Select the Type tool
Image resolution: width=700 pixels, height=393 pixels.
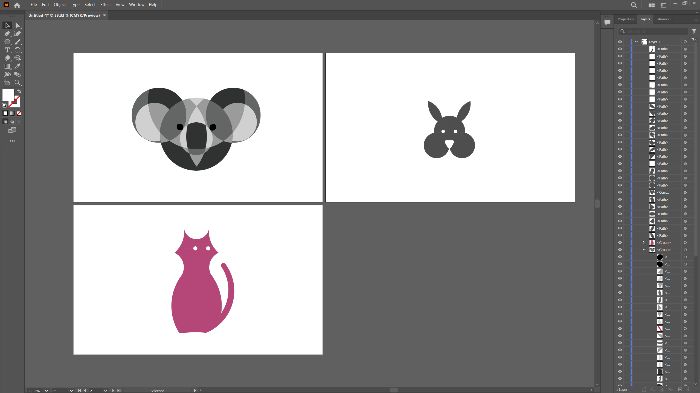(x=7, y=50)
